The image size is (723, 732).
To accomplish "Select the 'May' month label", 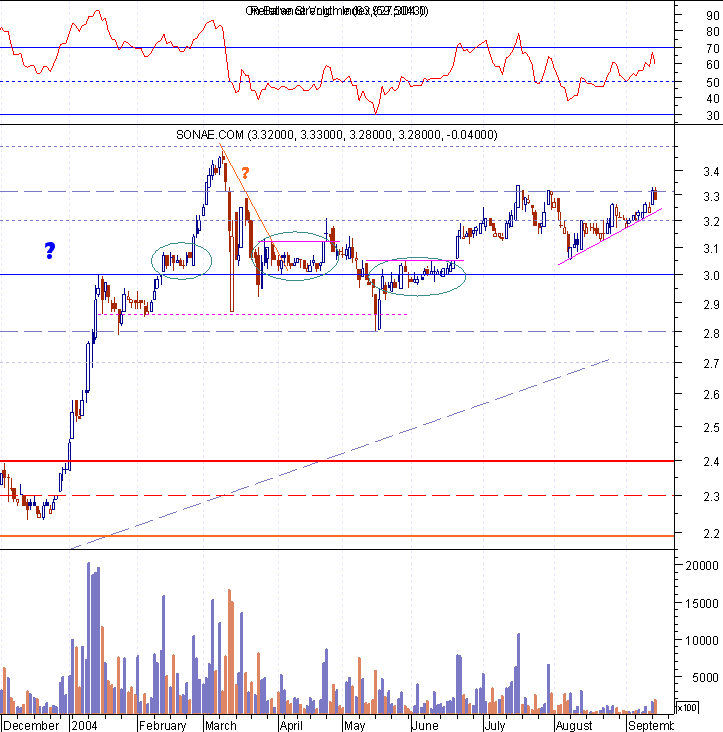I will pos(354,725).
